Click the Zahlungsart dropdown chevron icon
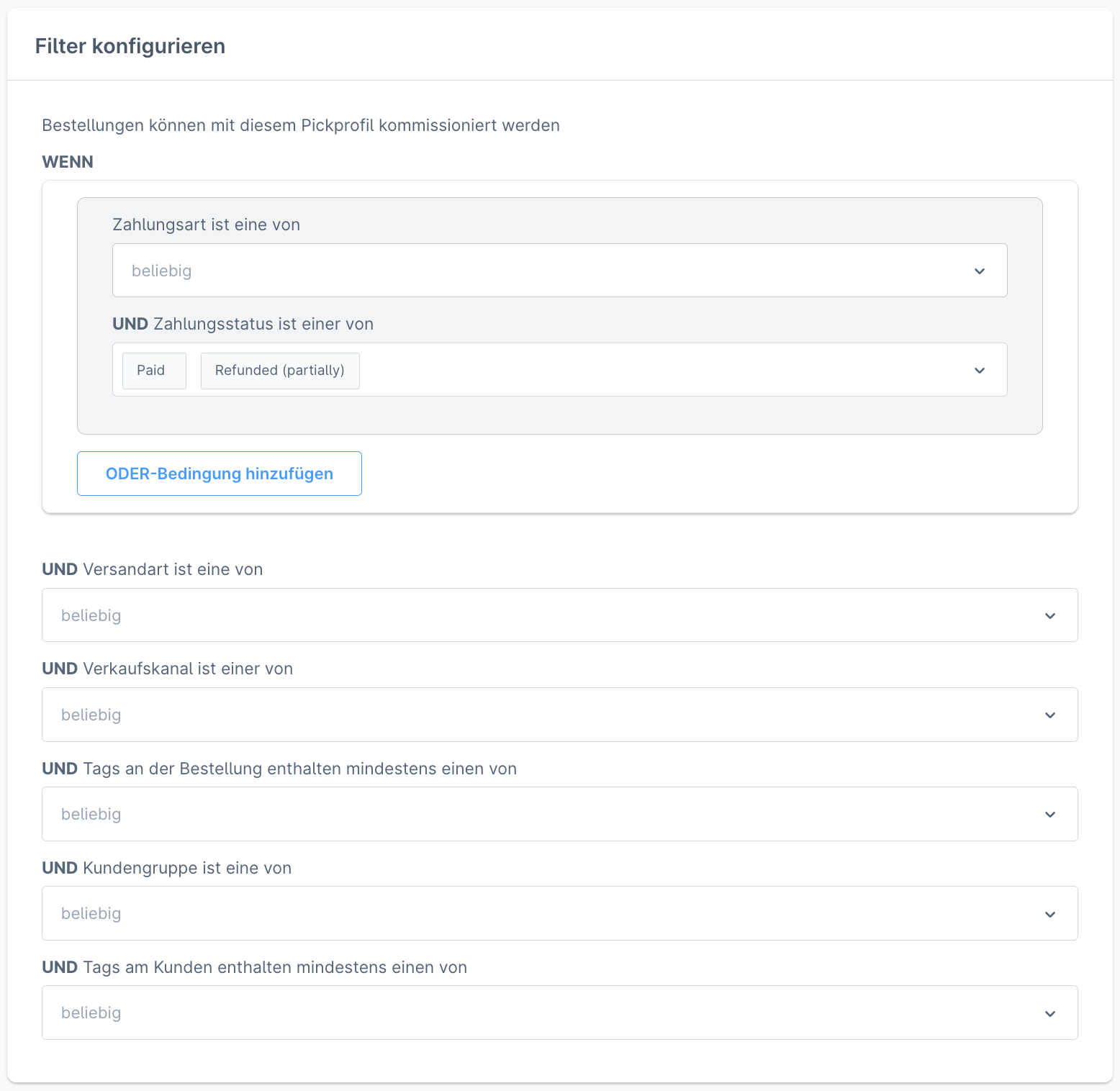This screenshot has height=1091, width=1120. pyautogui.click(x=979, y=271)
